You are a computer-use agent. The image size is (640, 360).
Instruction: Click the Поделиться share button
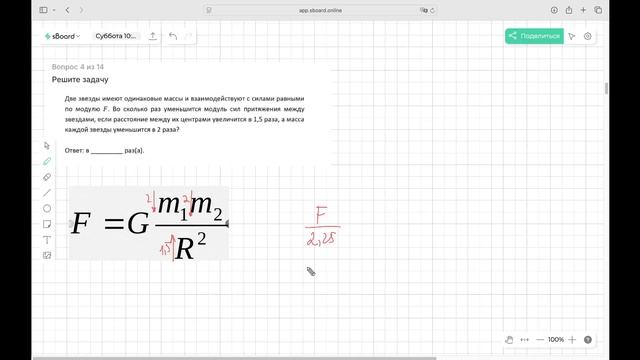click(x=534, y=36)
